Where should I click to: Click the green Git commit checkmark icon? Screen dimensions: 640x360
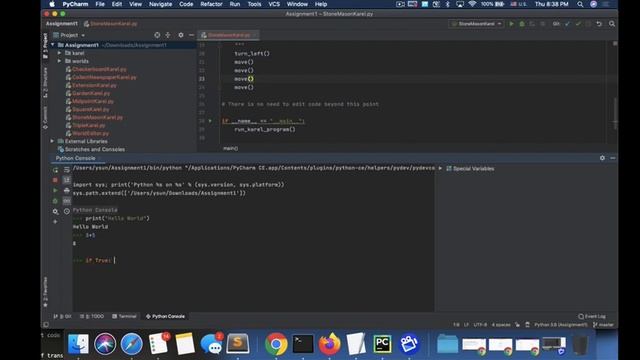578,24
